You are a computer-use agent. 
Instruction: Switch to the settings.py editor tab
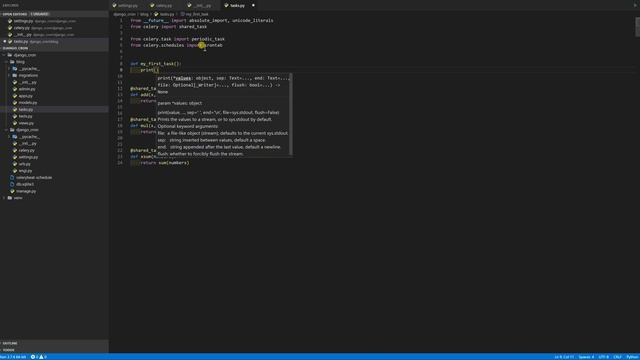click(128, 5)
